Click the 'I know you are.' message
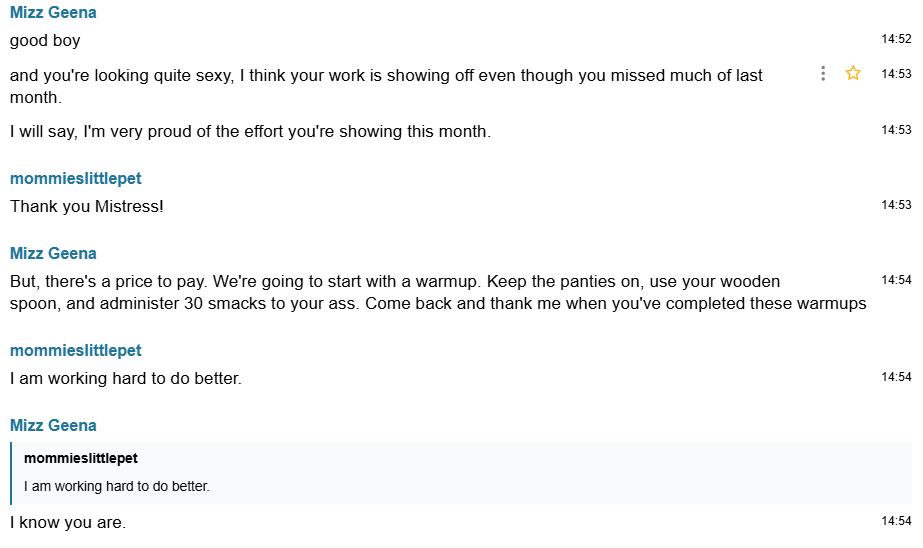The image size is (923, 548). [x=68, y=522]
